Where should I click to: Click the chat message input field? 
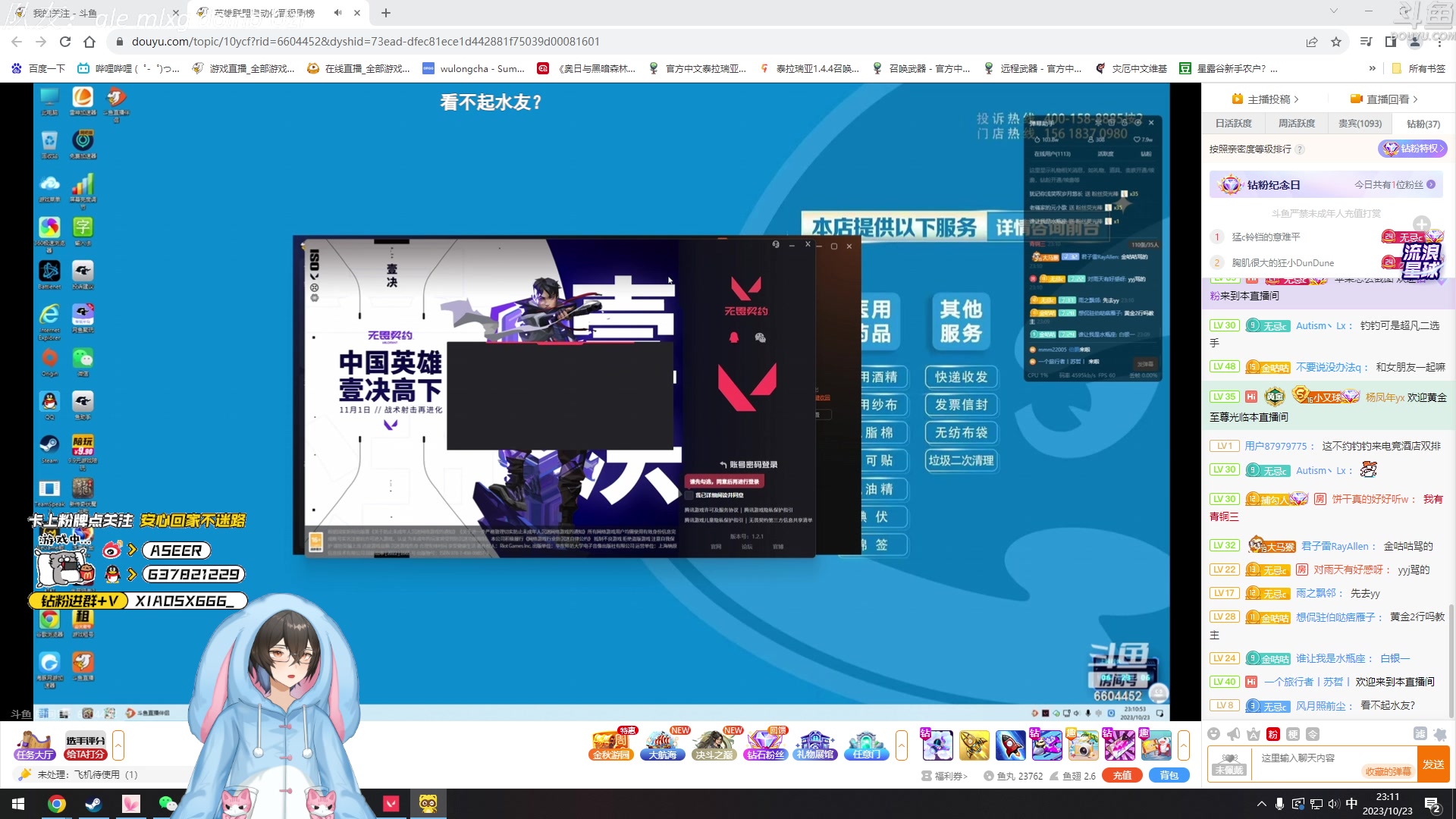[1335, 758]
